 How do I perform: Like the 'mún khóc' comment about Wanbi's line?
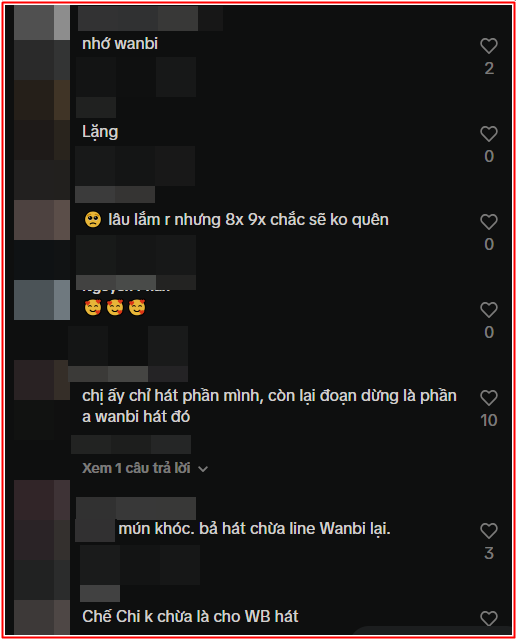(x=488, y=531)
